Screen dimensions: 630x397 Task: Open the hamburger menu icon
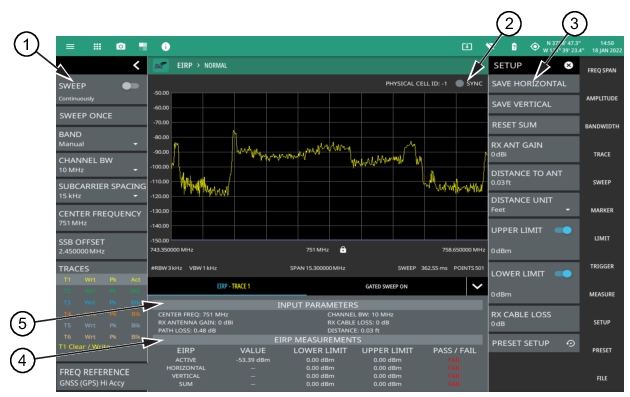point(70,47)
